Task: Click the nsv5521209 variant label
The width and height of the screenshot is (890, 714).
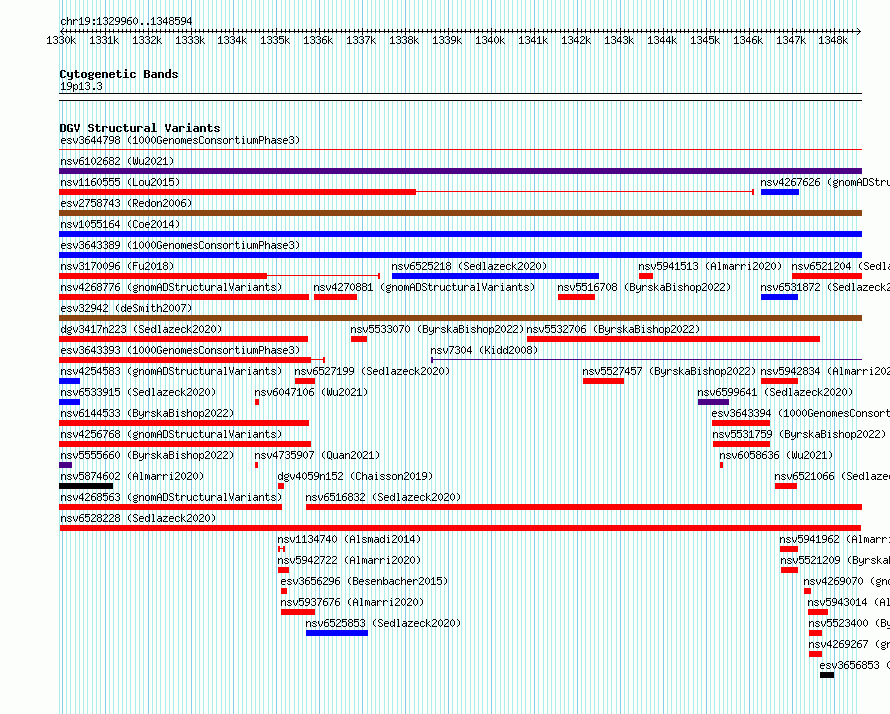Action: point(835,560)
